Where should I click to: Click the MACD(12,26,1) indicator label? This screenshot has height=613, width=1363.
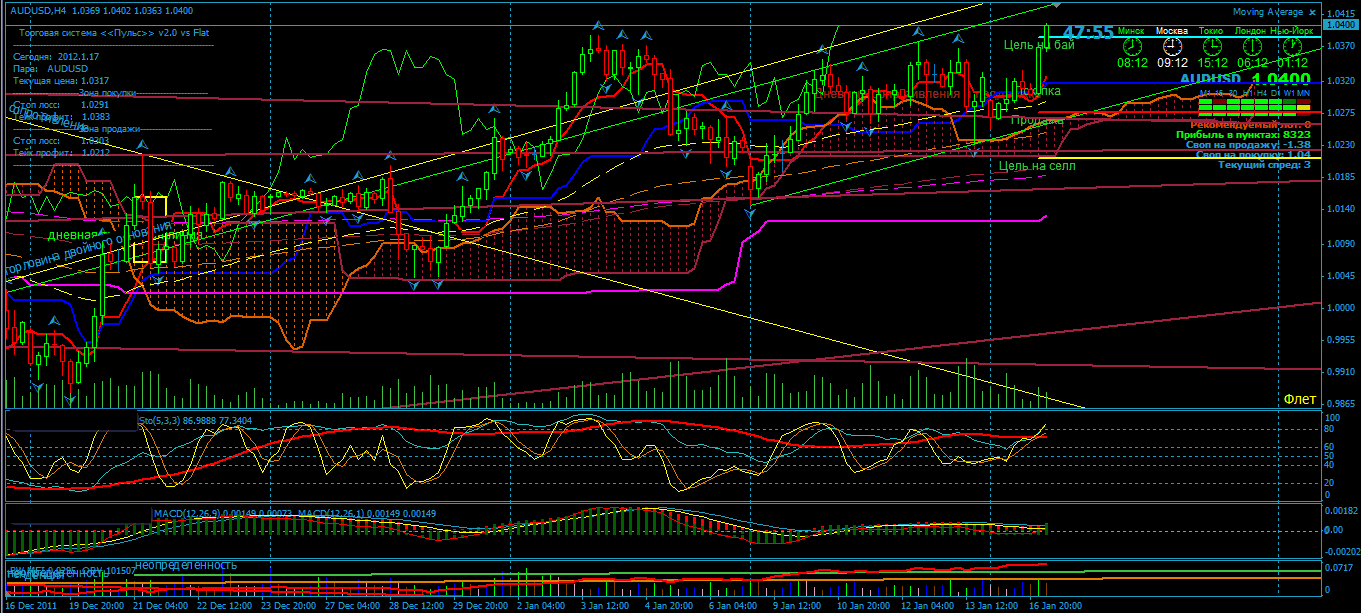[x=367, y=514]
